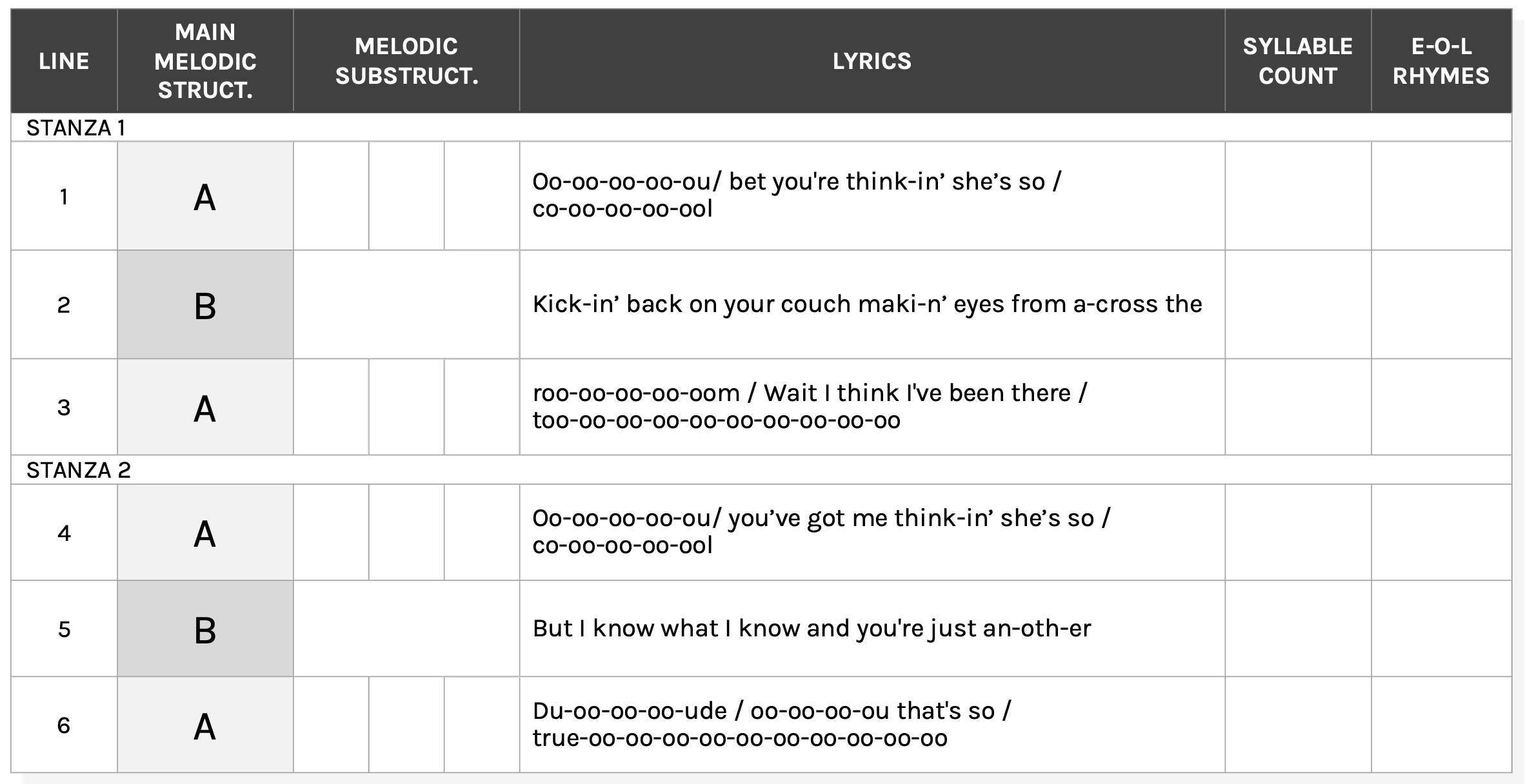This screenshot has height=784, width=1525.
Task: Click the E-O-L RHYMES header cell
Action: (x=1440, y=61)
